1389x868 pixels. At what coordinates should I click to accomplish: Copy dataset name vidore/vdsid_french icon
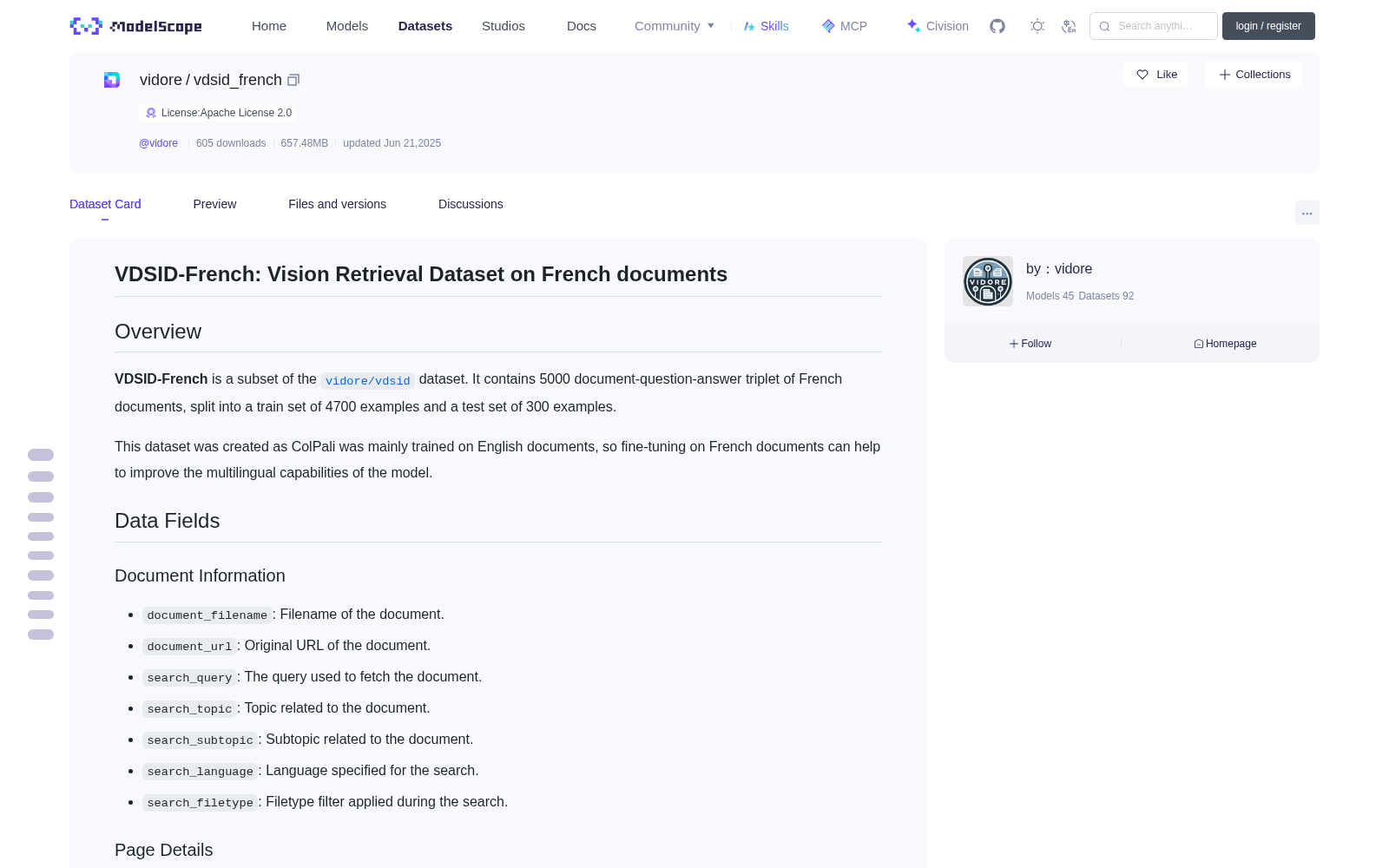point(293,80)
